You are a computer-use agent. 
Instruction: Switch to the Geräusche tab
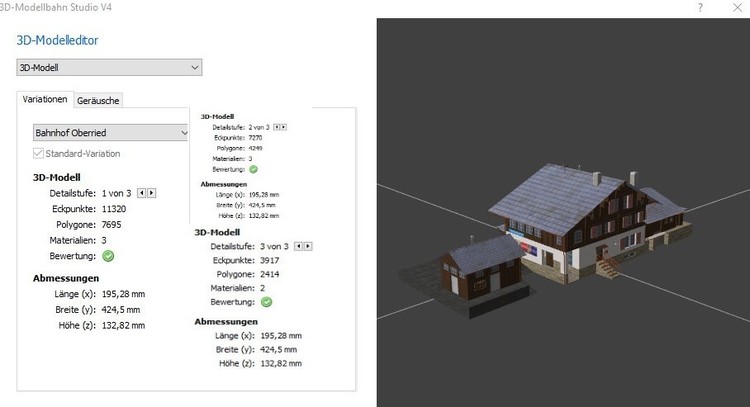coord(98,100)
